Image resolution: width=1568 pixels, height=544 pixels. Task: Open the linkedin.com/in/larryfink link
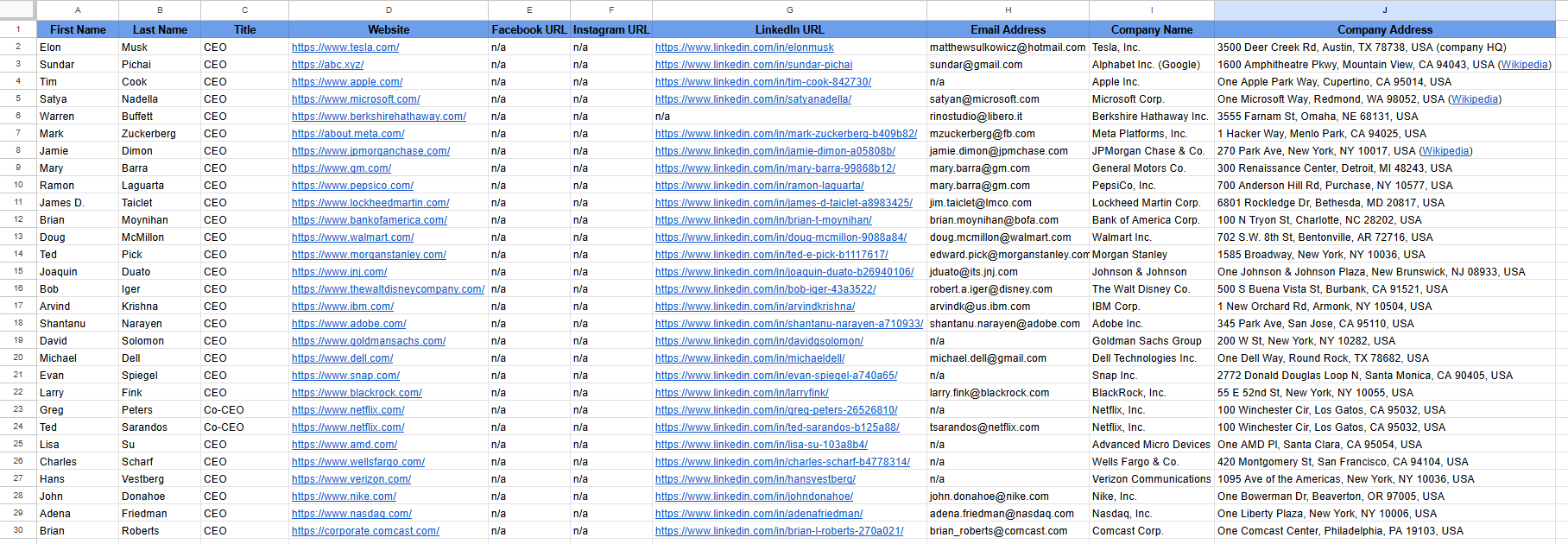pyautogui.click(x=742, y=393)
